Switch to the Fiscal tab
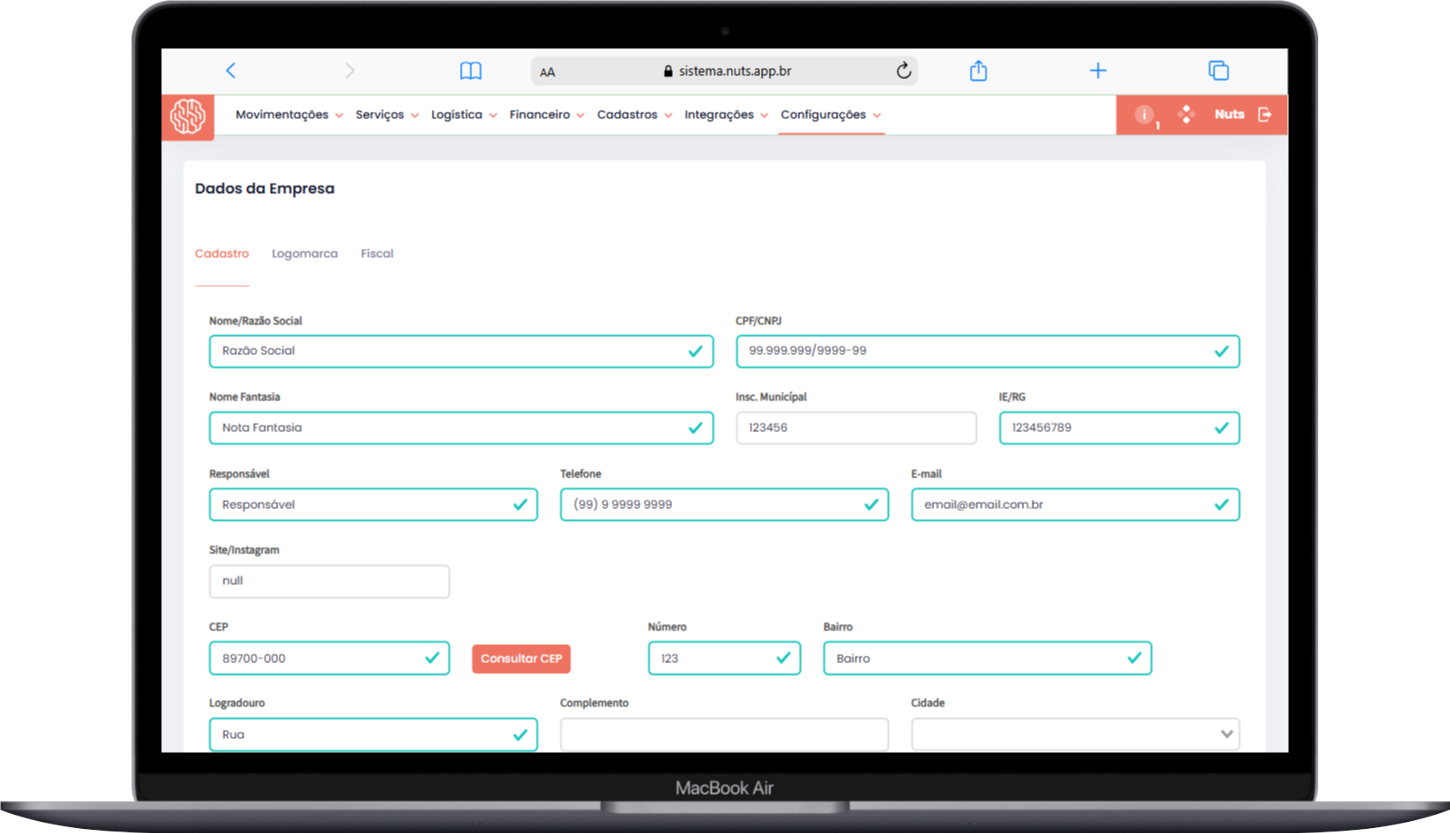Image resolution: width=1450 pixels, height=833 pixels. (377, 254)
